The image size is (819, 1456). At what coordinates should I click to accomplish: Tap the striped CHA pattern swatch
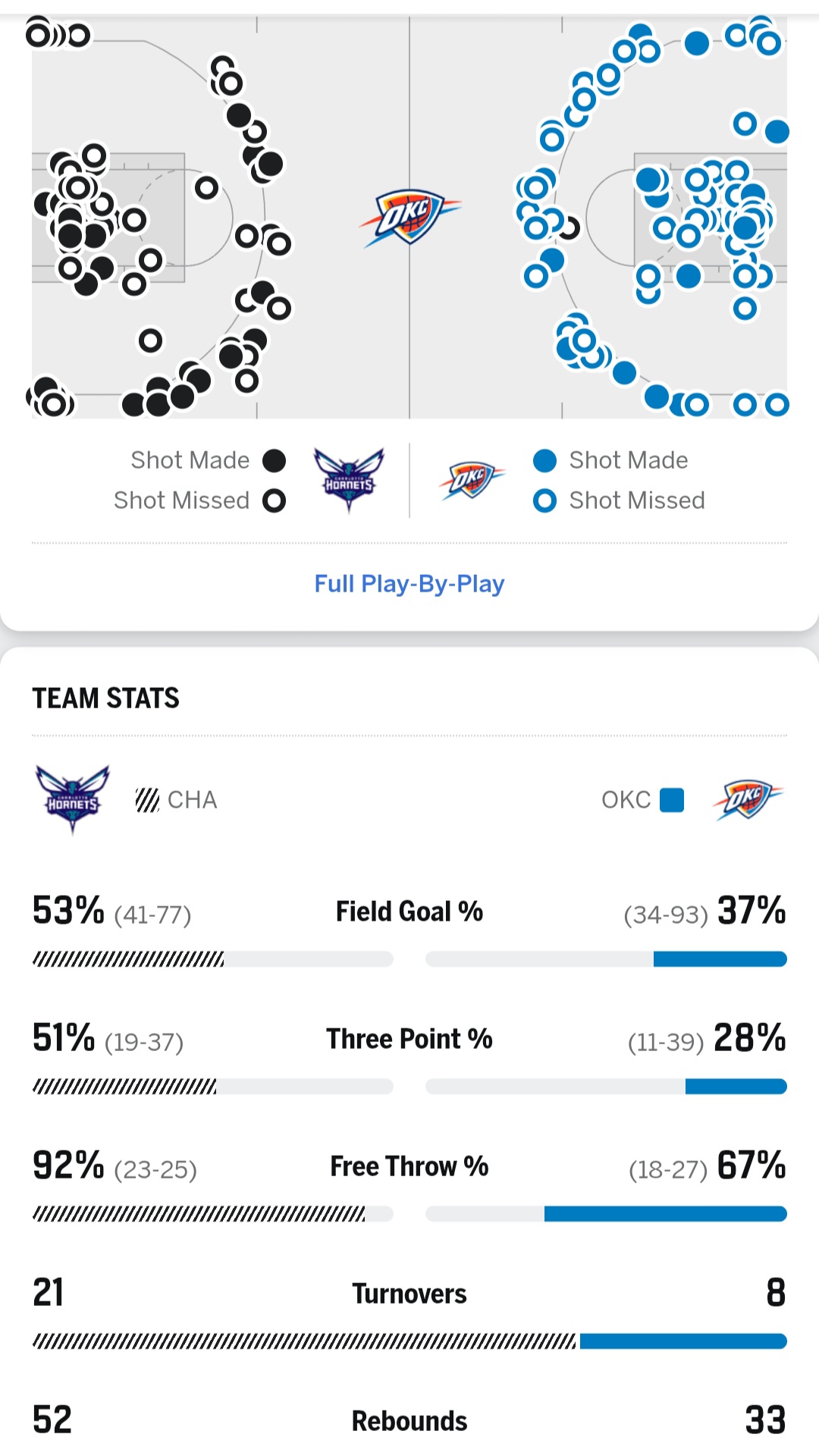[x=147, y=800]
